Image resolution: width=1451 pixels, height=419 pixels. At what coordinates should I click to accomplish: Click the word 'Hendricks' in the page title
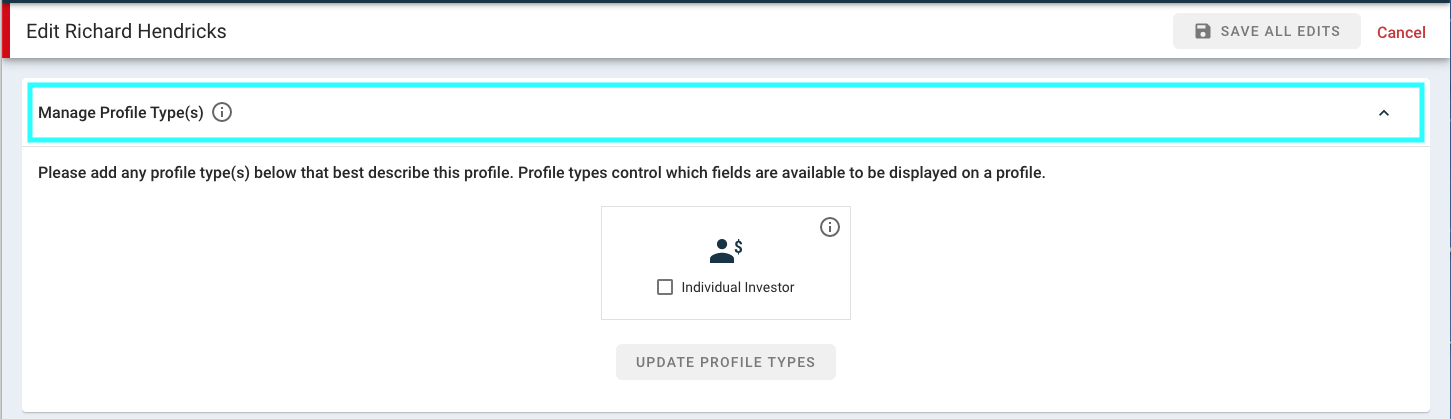[183, 31]
